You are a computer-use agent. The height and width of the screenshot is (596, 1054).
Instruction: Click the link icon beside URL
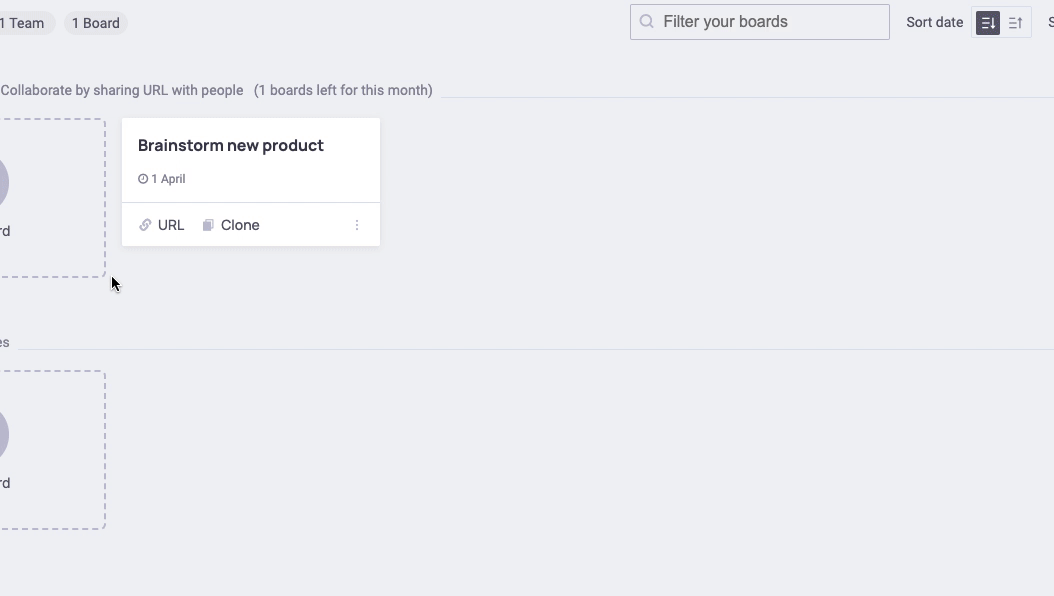[x=145, y=225]
